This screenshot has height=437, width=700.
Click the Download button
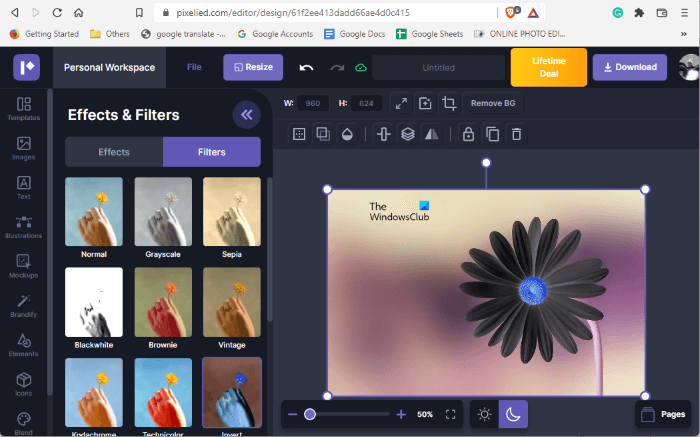(629, 67)
